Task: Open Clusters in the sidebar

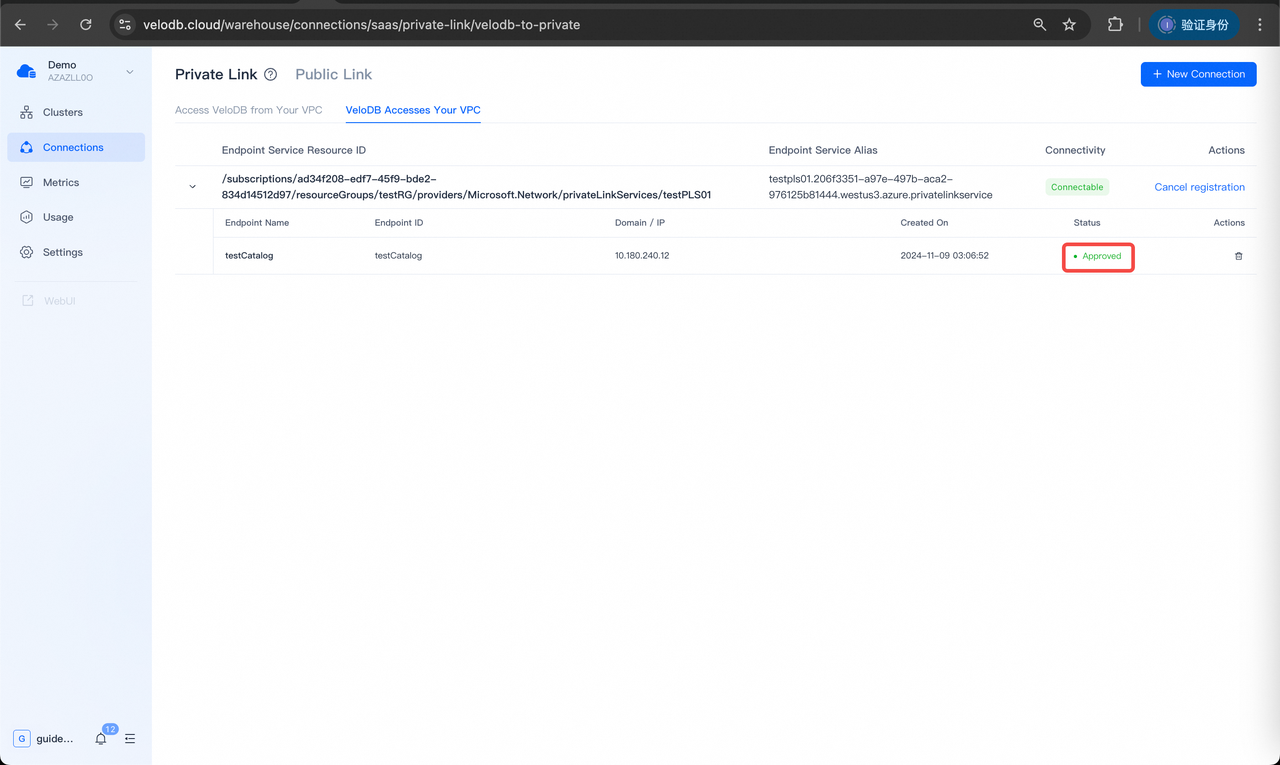Action: (x=63, y=112)
